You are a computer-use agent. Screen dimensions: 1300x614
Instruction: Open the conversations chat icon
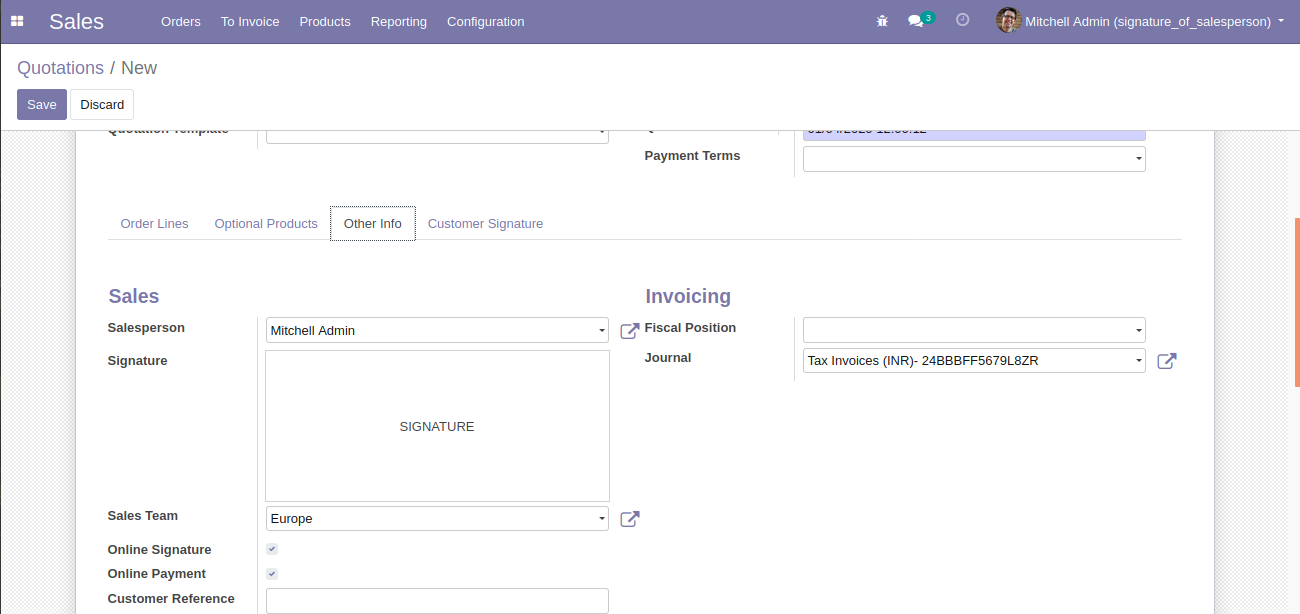[915, 21]
